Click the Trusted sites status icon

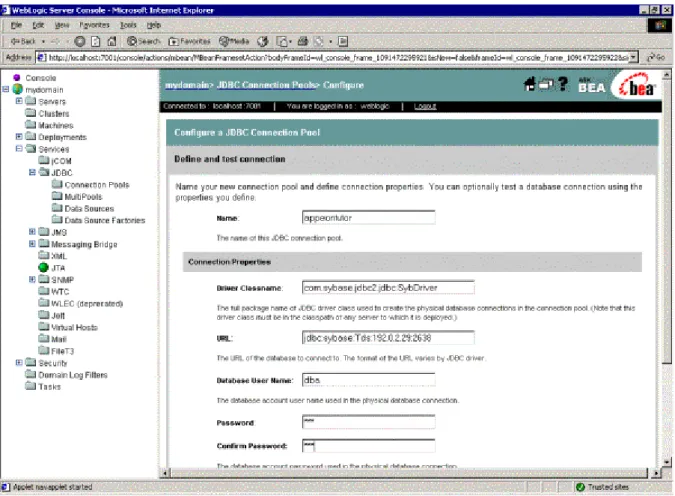(x=580, y=487)
